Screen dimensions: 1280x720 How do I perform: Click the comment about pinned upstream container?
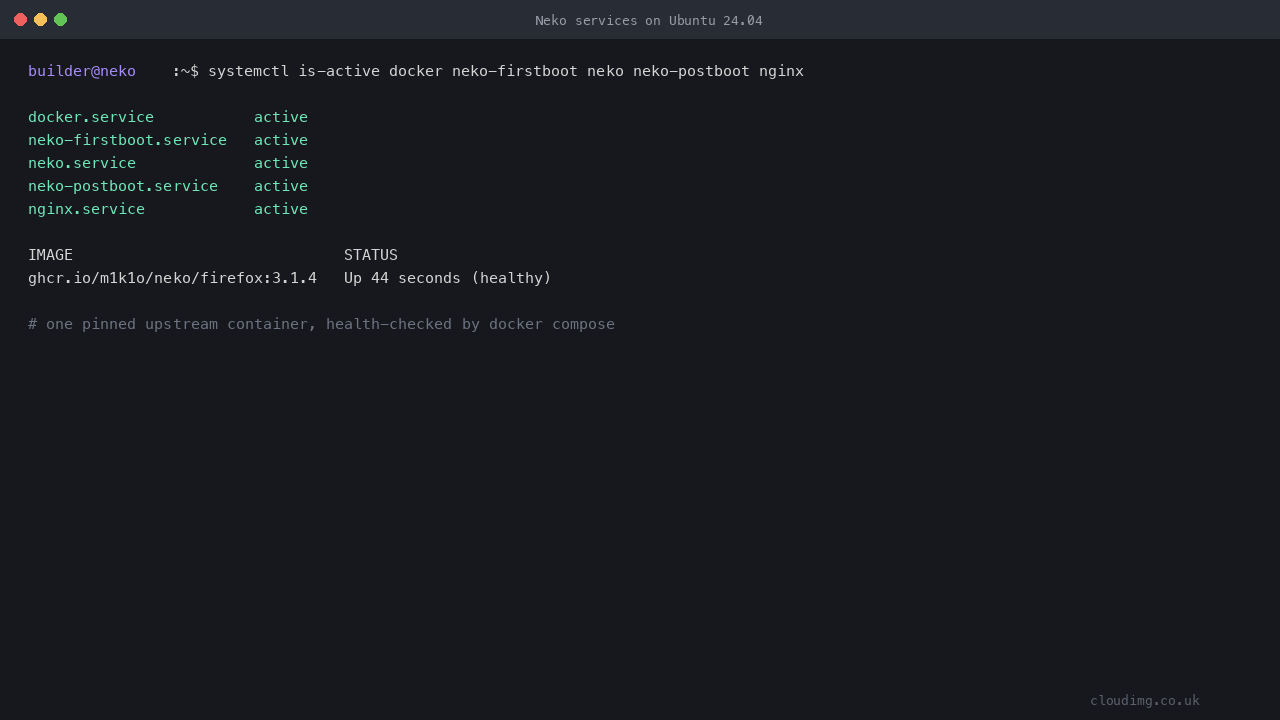tap(321, 324)
